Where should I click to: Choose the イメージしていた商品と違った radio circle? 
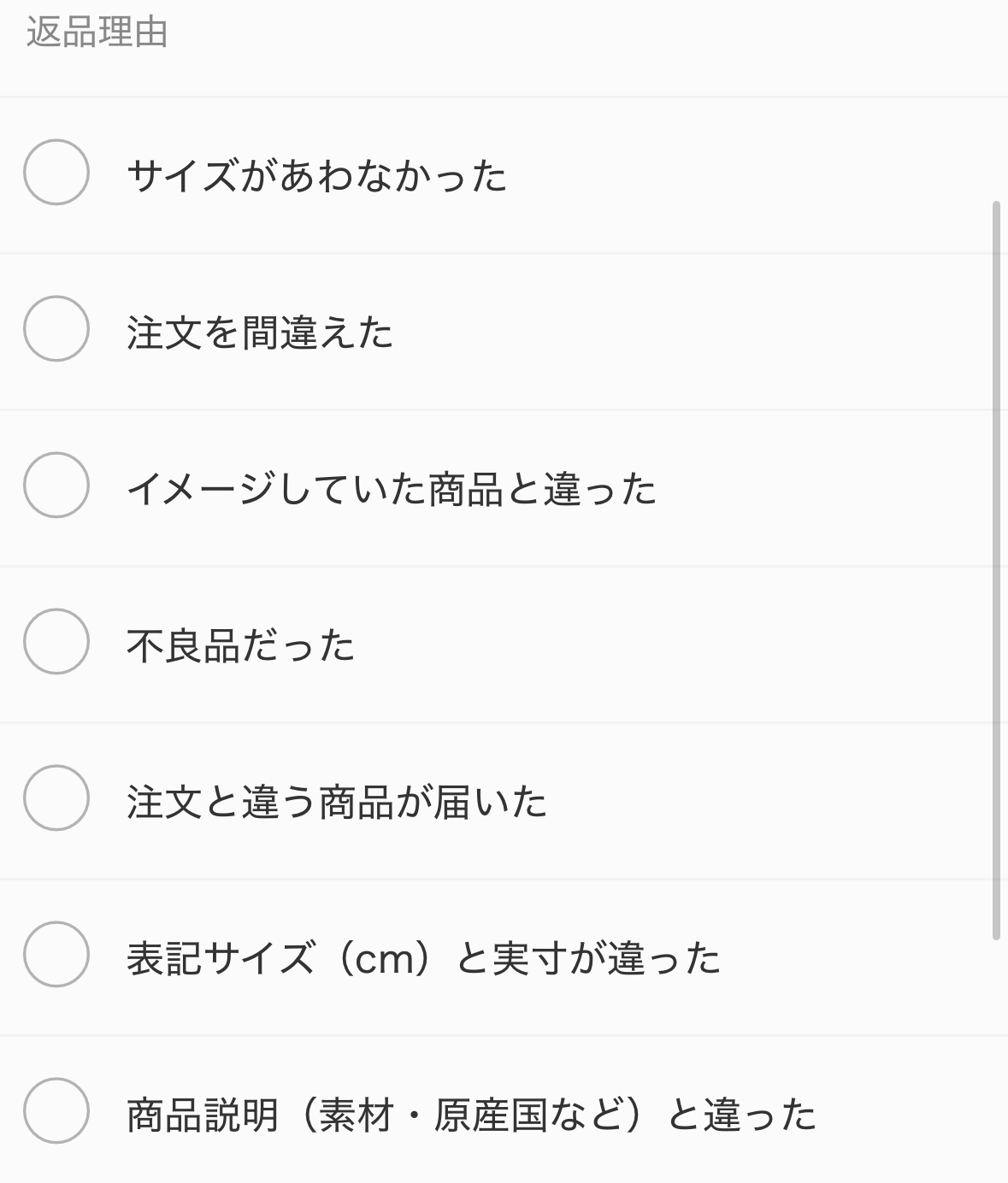click(x=56, y=485)
